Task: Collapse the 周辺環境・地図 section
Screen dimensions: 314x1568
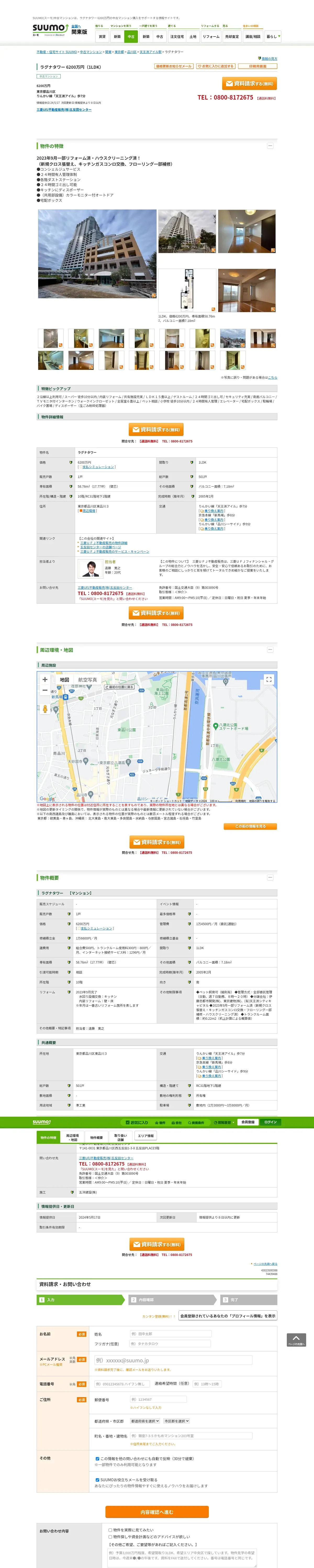Action: pos(270,649)
